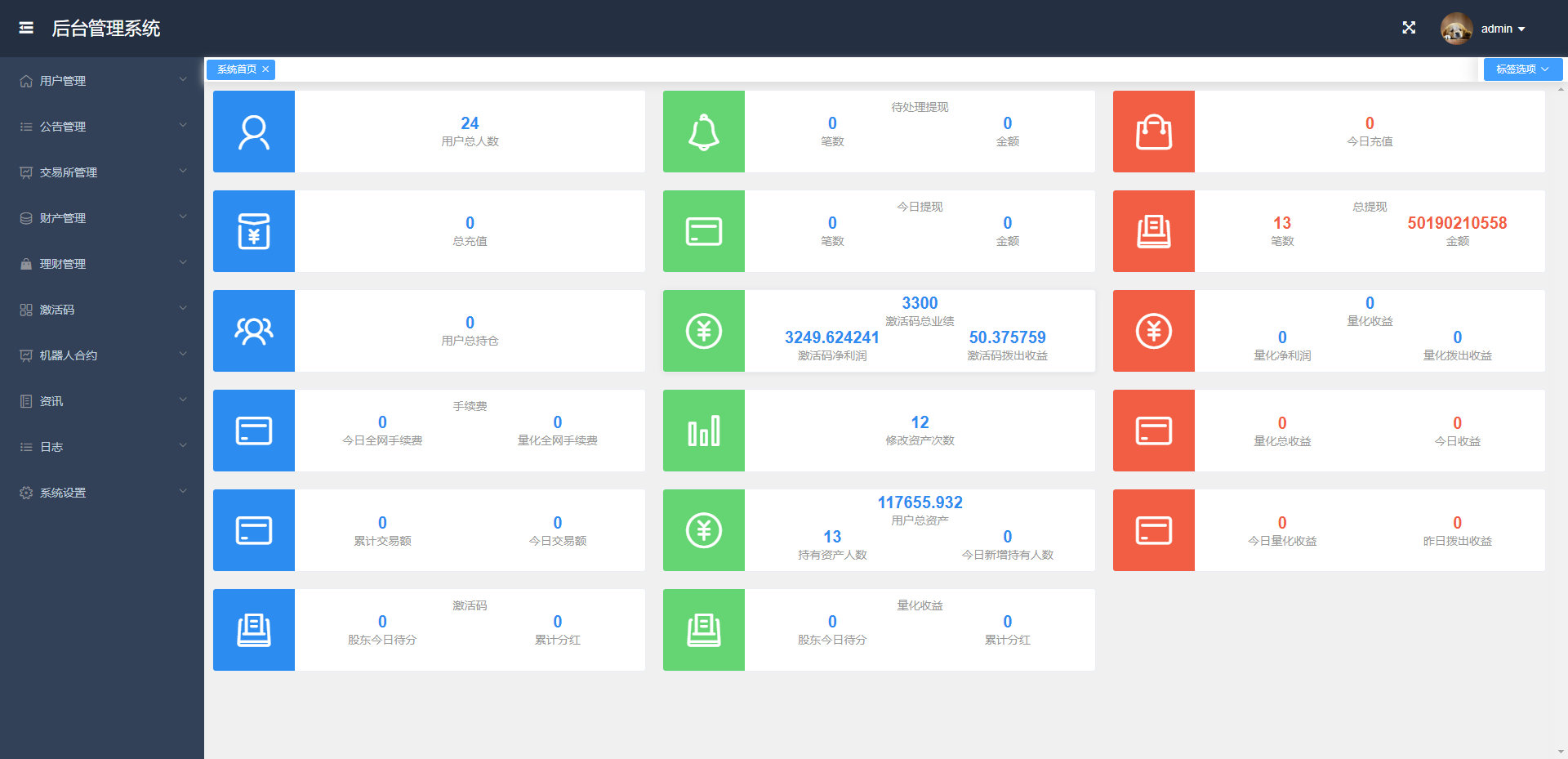Click the red shopping bag icon for today's recharge

[x=1154, y=132]
